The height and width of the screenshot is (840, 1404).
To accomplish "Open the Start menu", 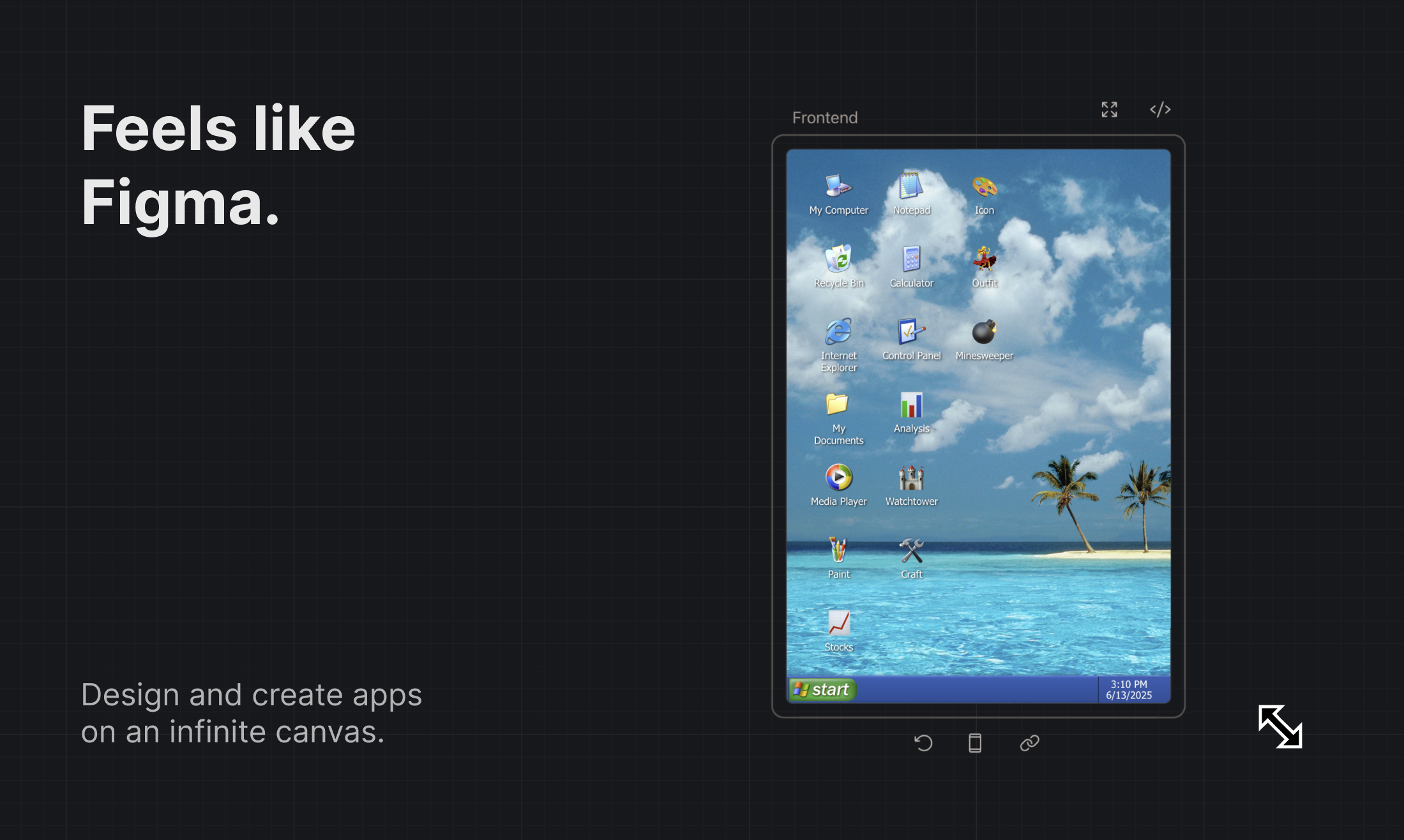I will coord(821,689).
